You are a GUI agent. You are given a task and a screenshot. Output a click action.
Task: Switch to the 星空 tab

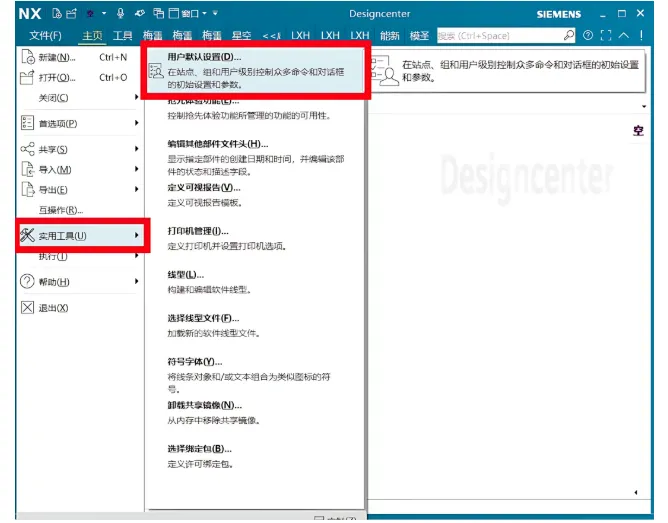[x=242, y=35]
